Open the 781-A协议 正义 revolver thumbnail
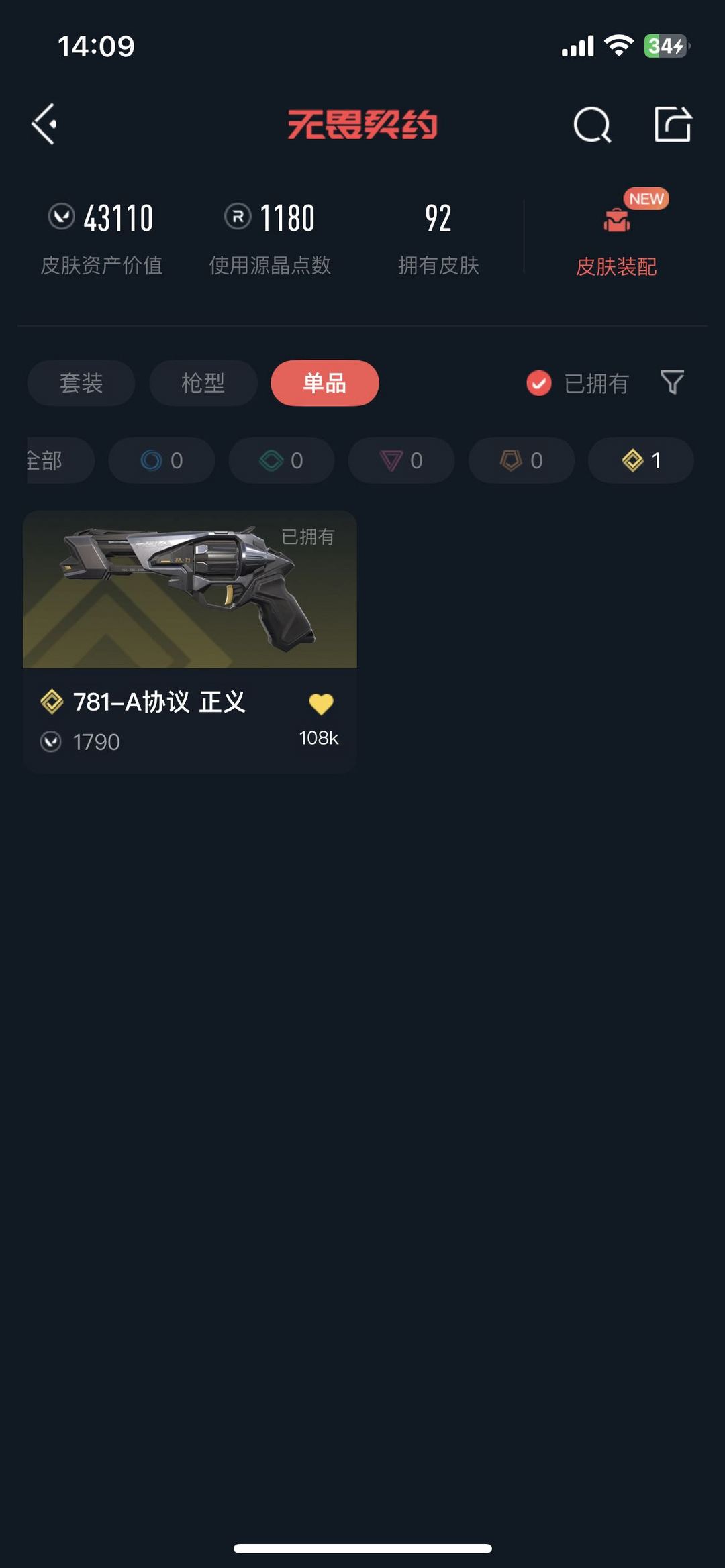 click(190, 589)
